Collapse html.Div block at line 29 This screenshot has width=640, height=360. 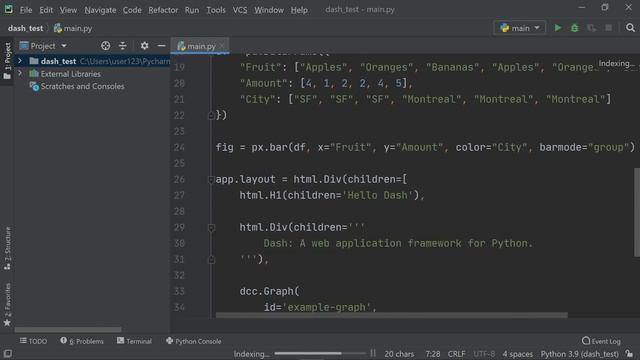[x=211, y=228]
